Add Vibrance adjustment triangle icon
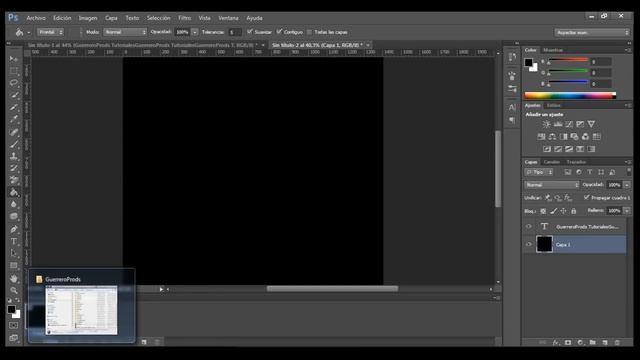640x360 pixels. (x=591, y=124)
